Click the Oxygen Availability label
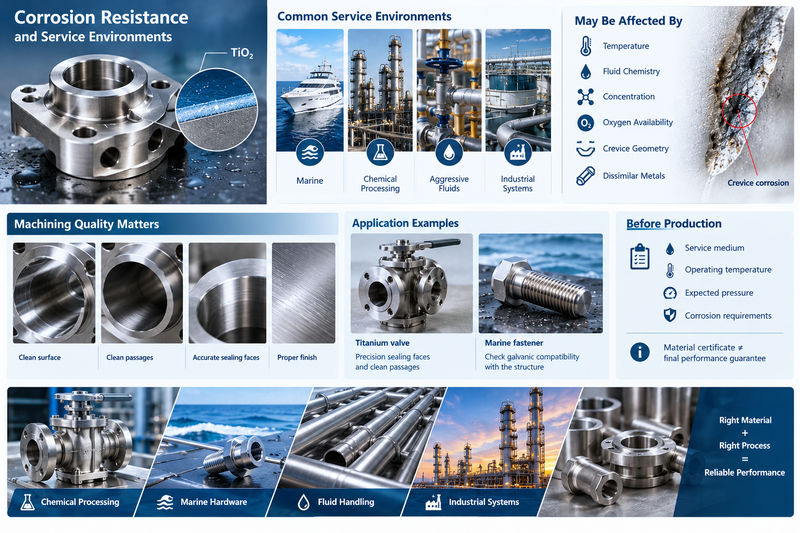 638,122
